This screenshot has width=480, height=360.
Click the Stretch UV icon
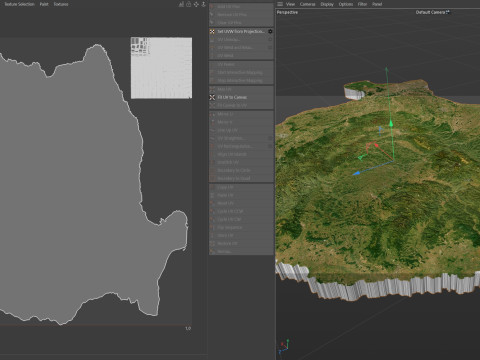212,162
